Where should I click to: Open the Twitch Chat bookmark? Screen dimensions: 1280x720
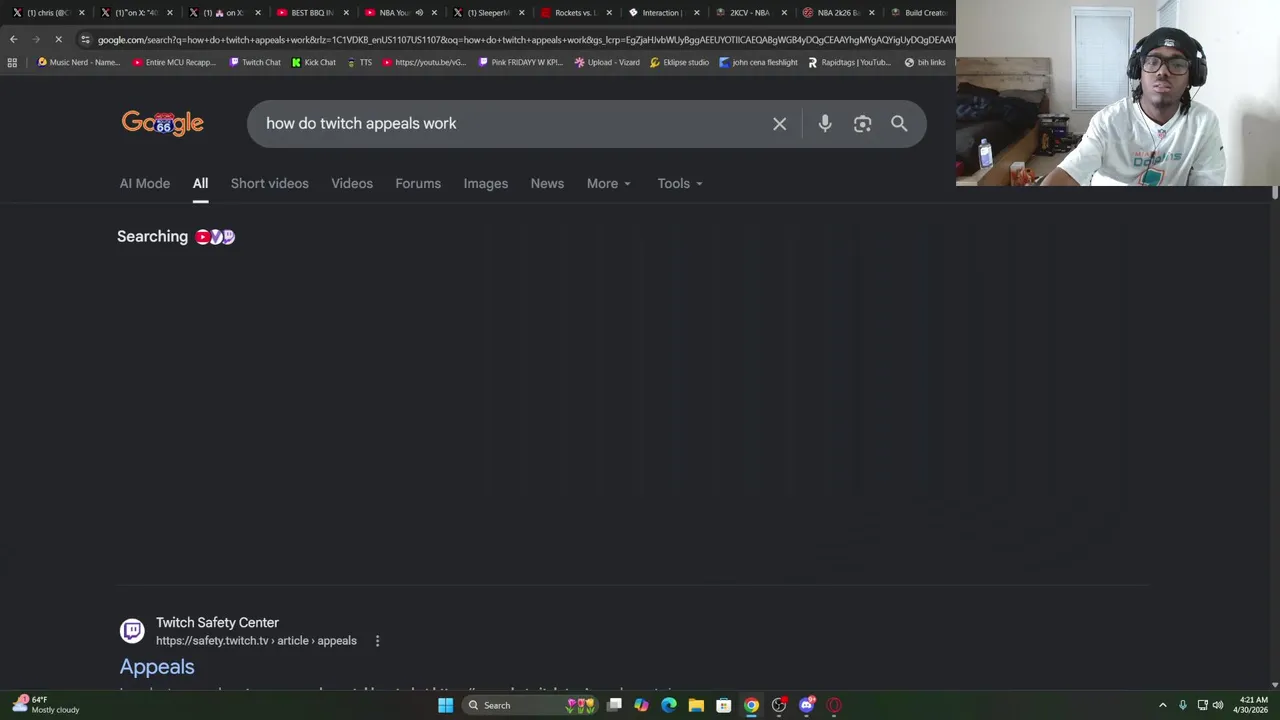click(x=255, y=62)
